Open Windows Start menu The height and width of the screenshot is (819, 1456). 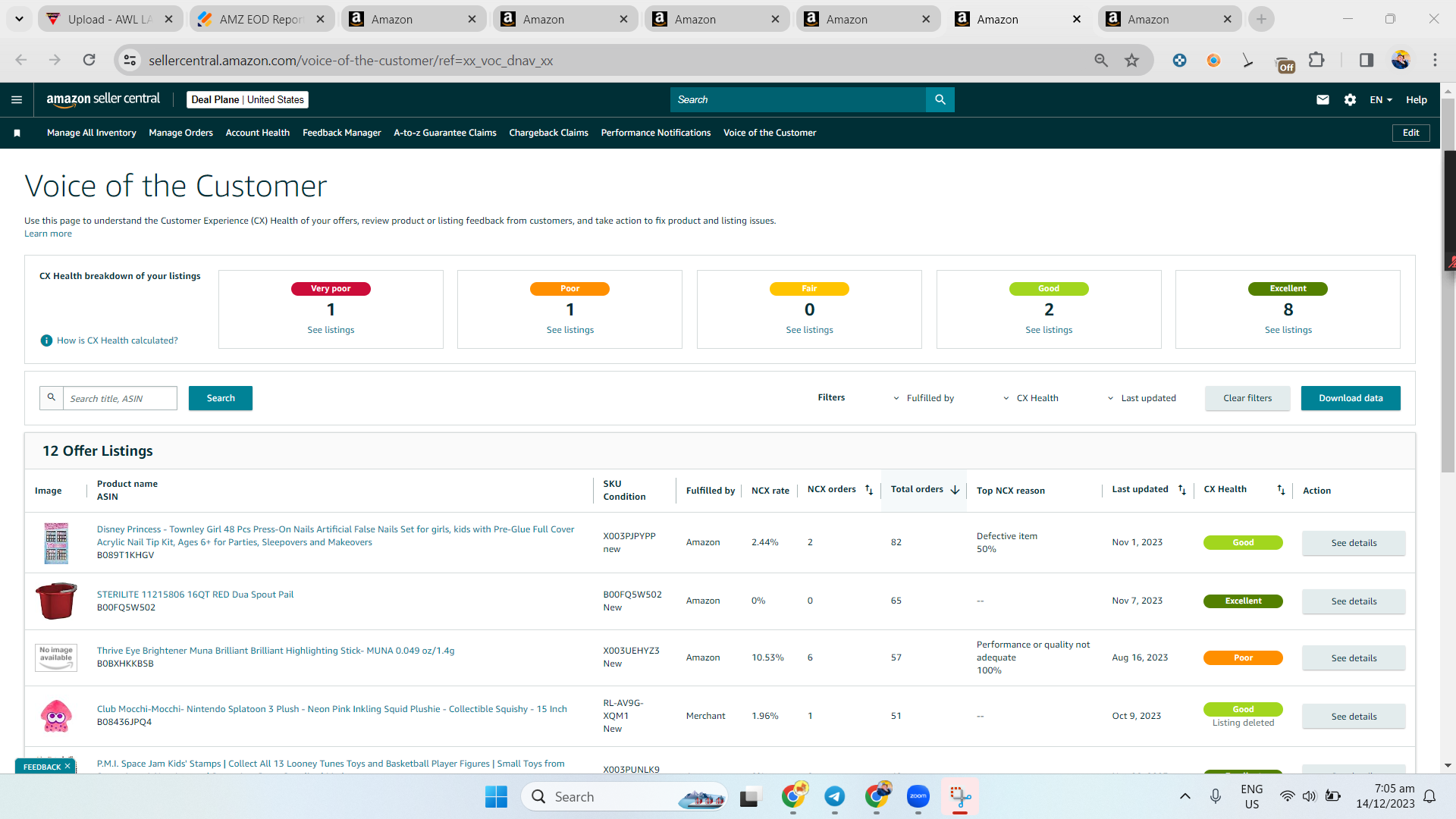[x=496, y=796]
